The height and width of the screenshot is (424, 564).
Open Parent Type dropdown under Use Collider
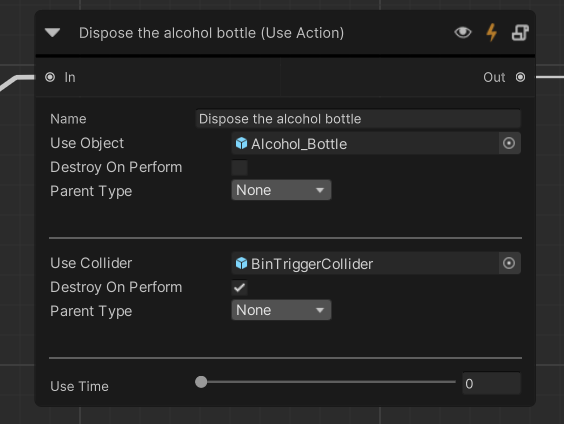pyautogui.click(x=281, y=310)
